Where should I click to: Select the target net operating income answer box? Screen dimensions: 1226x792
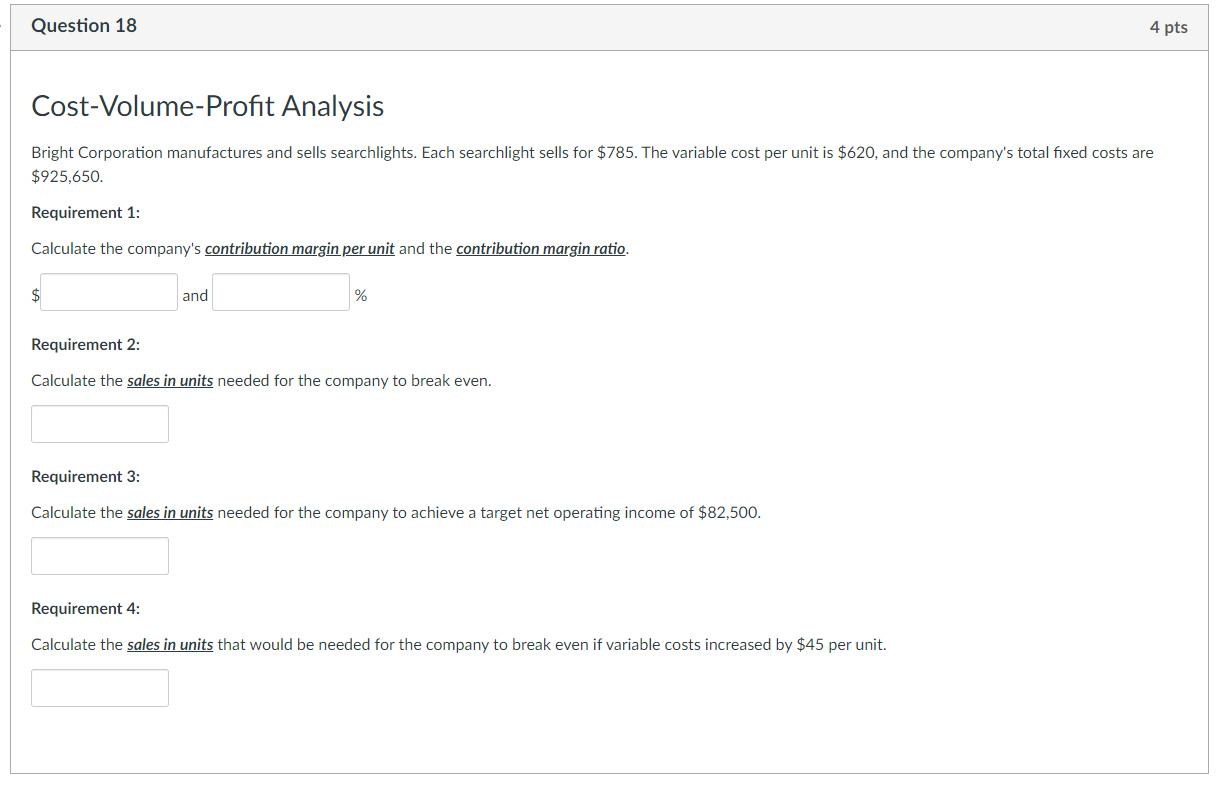99,555
